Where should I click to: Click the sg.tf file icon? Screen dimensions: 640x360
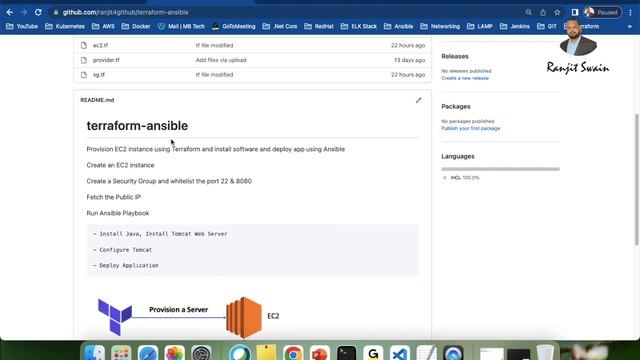point(84,75)
